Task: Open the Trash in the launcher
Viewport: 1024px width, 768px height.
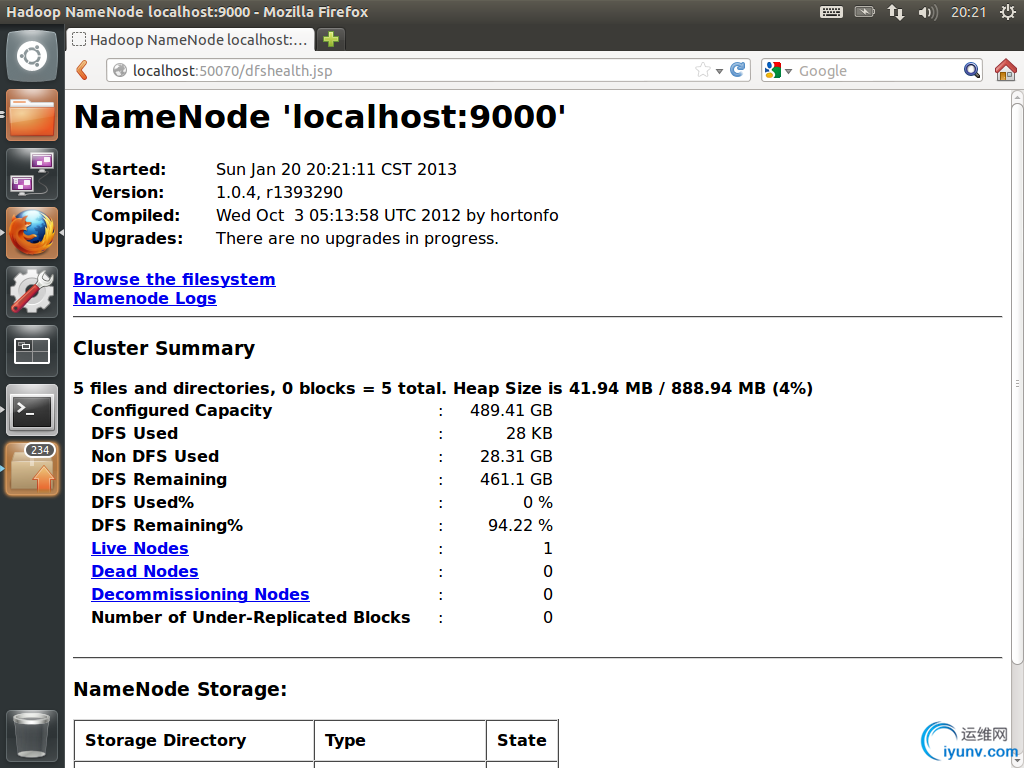Action: click(x=32, y=735)
